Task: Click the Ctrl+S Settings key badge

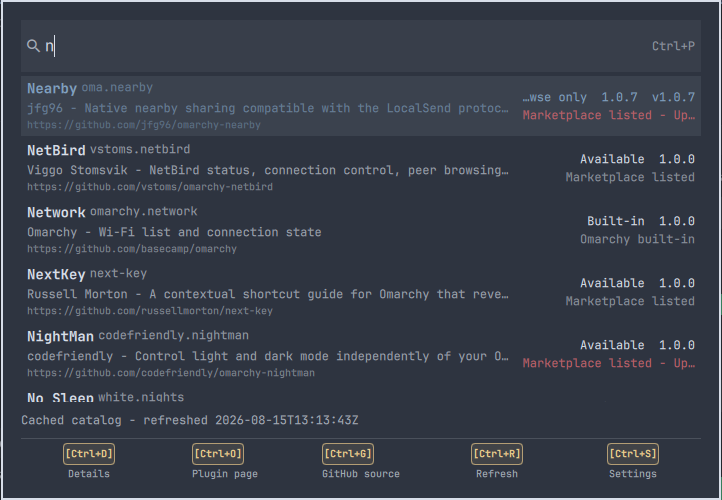Action: tap(633, 454)
